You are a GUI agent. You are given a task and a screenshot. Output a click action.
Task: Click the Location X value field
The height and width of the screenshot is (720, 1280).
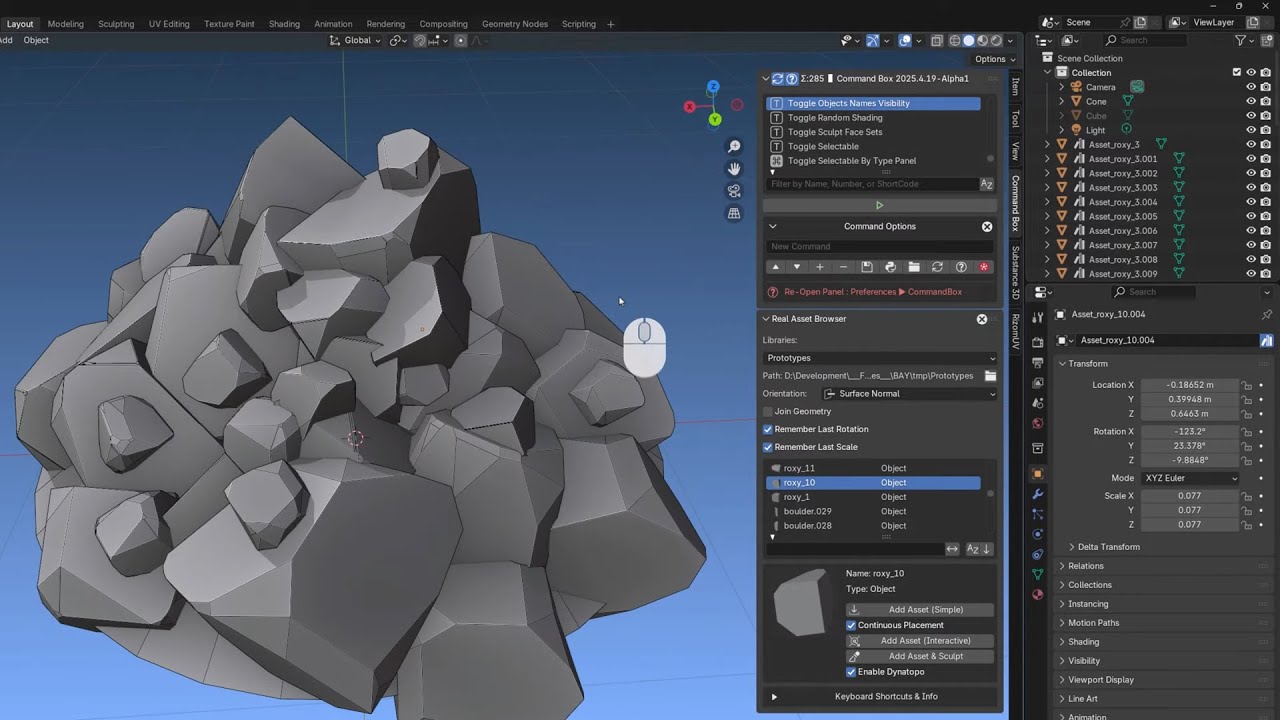coord(1189,385)
